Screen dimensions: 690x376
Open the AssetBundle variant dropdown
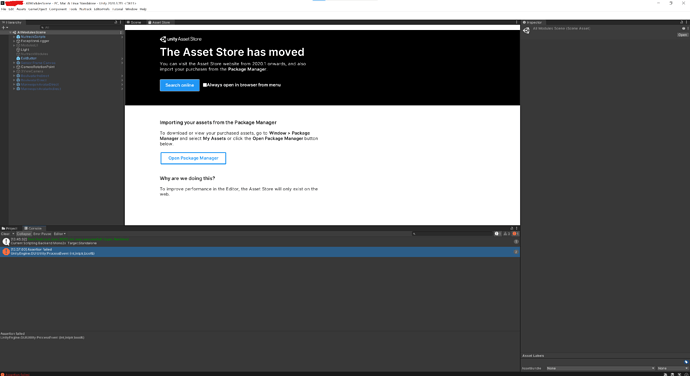672,368
